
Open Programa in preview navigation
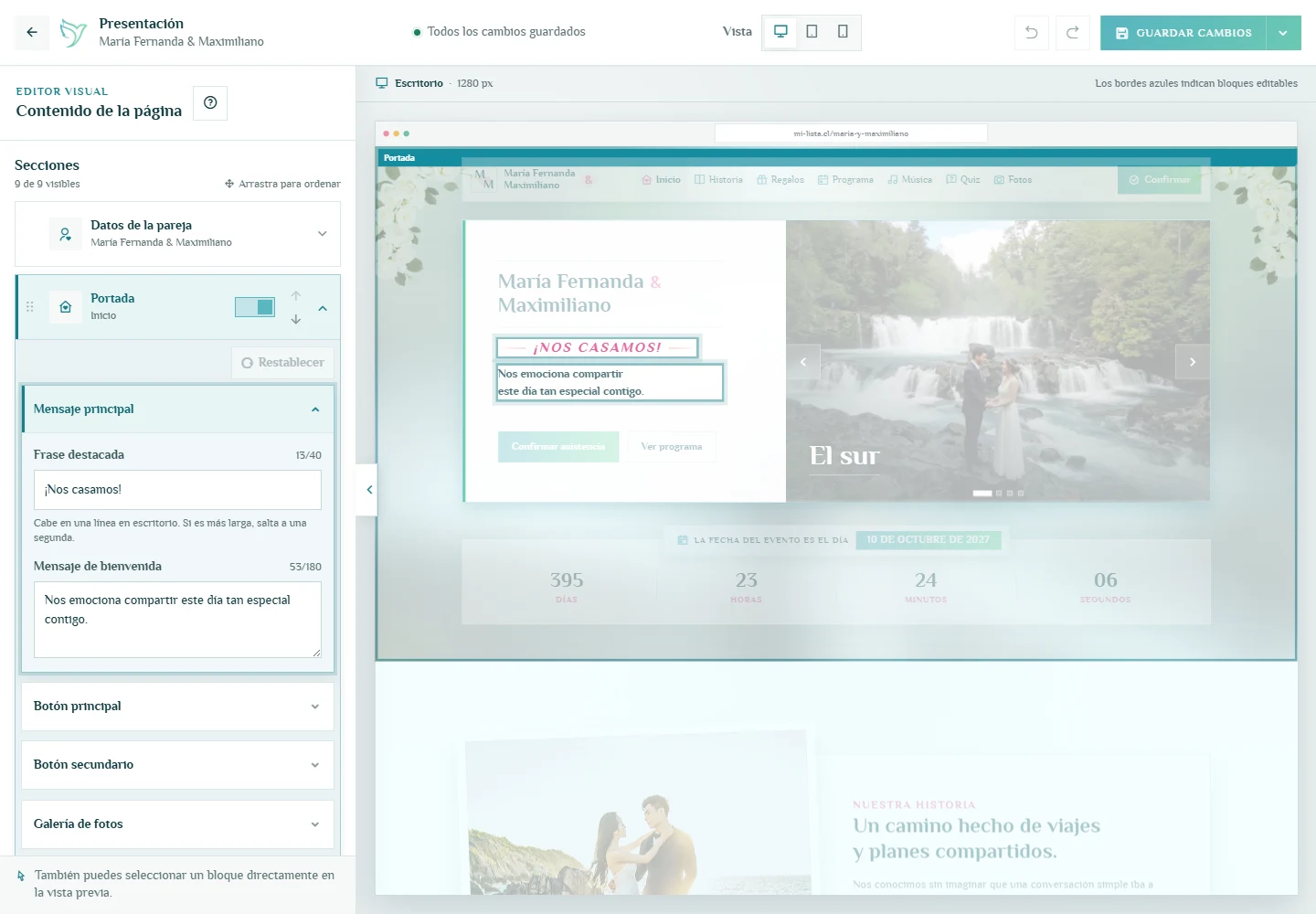[845, 180]
